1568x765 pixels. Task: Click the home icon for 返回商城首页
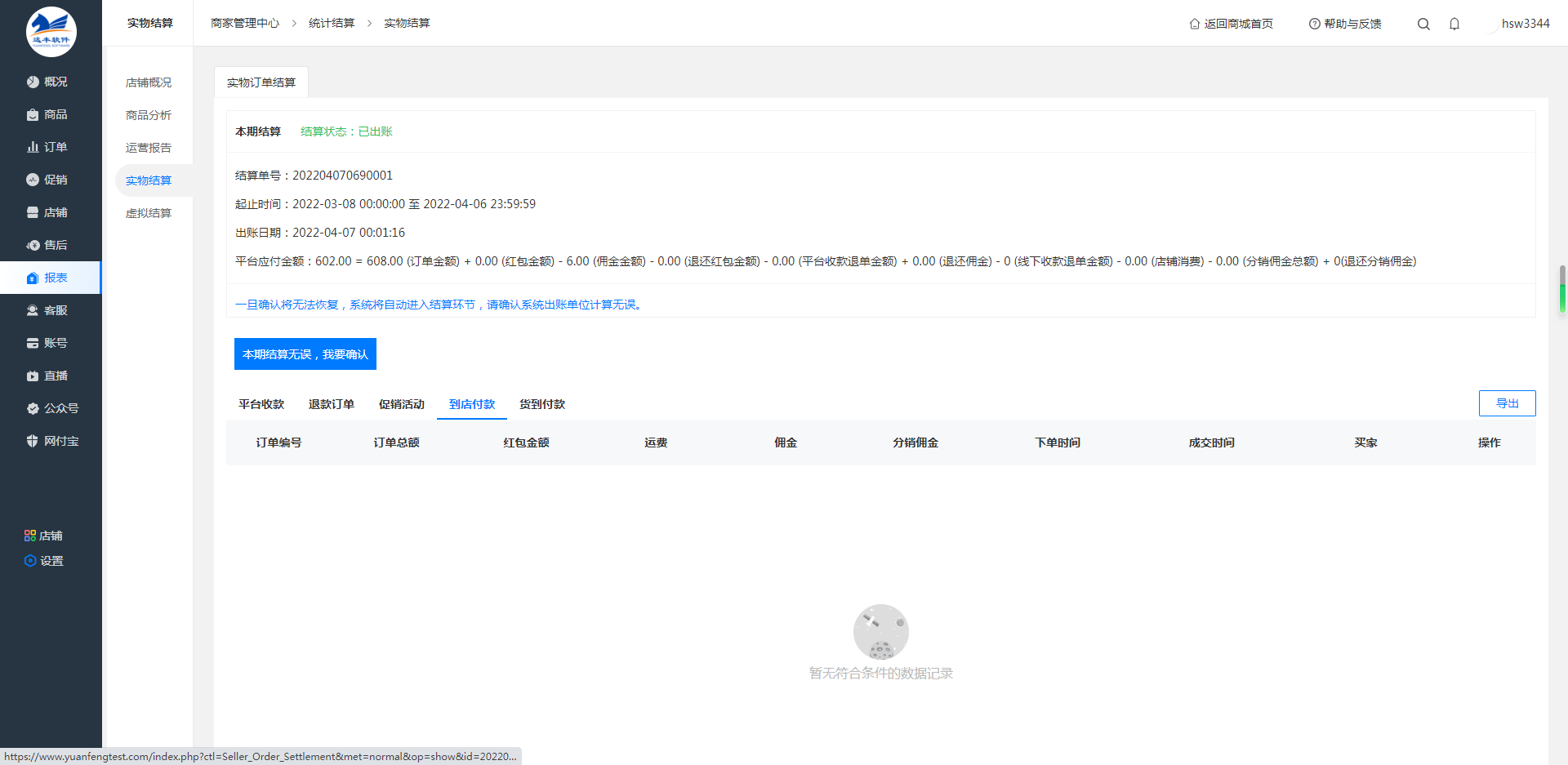[1195, 24]
